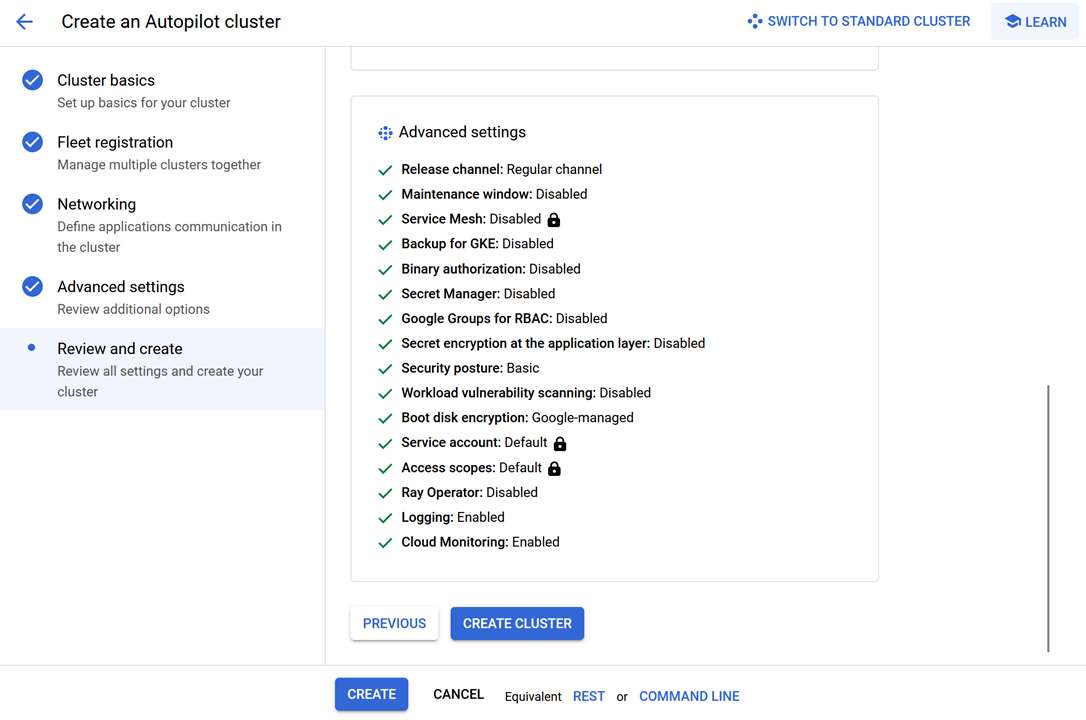Click the green check beside Google Groups for RBAC
1086x720 pixels.
coord(385,320)
